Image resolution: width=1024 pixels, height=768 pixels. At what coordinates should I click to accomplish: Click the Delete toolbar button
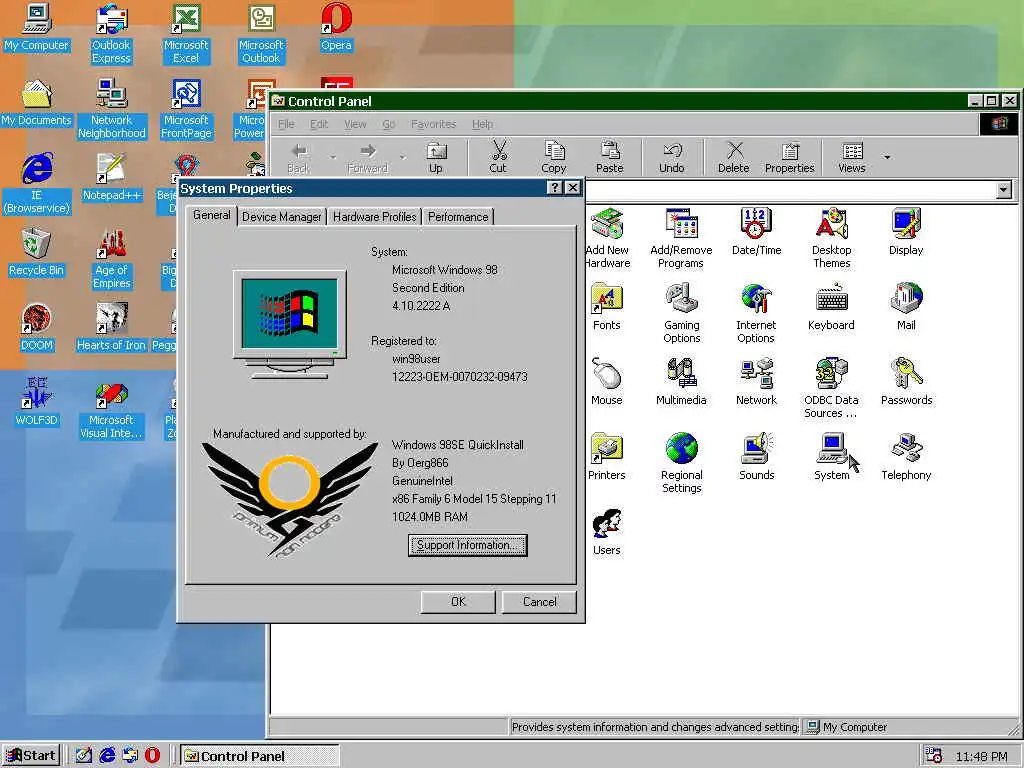tap(733, 157)
